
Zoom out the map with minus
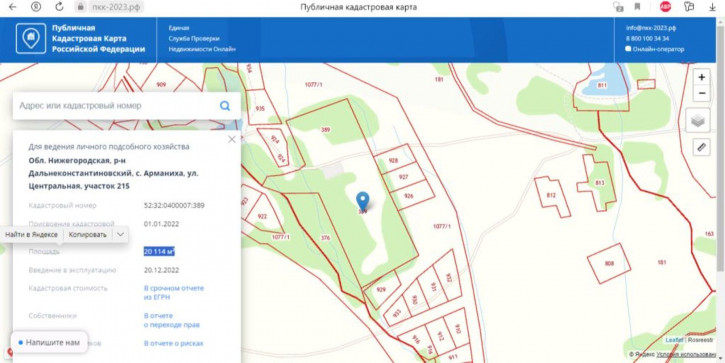pos(702,93)
